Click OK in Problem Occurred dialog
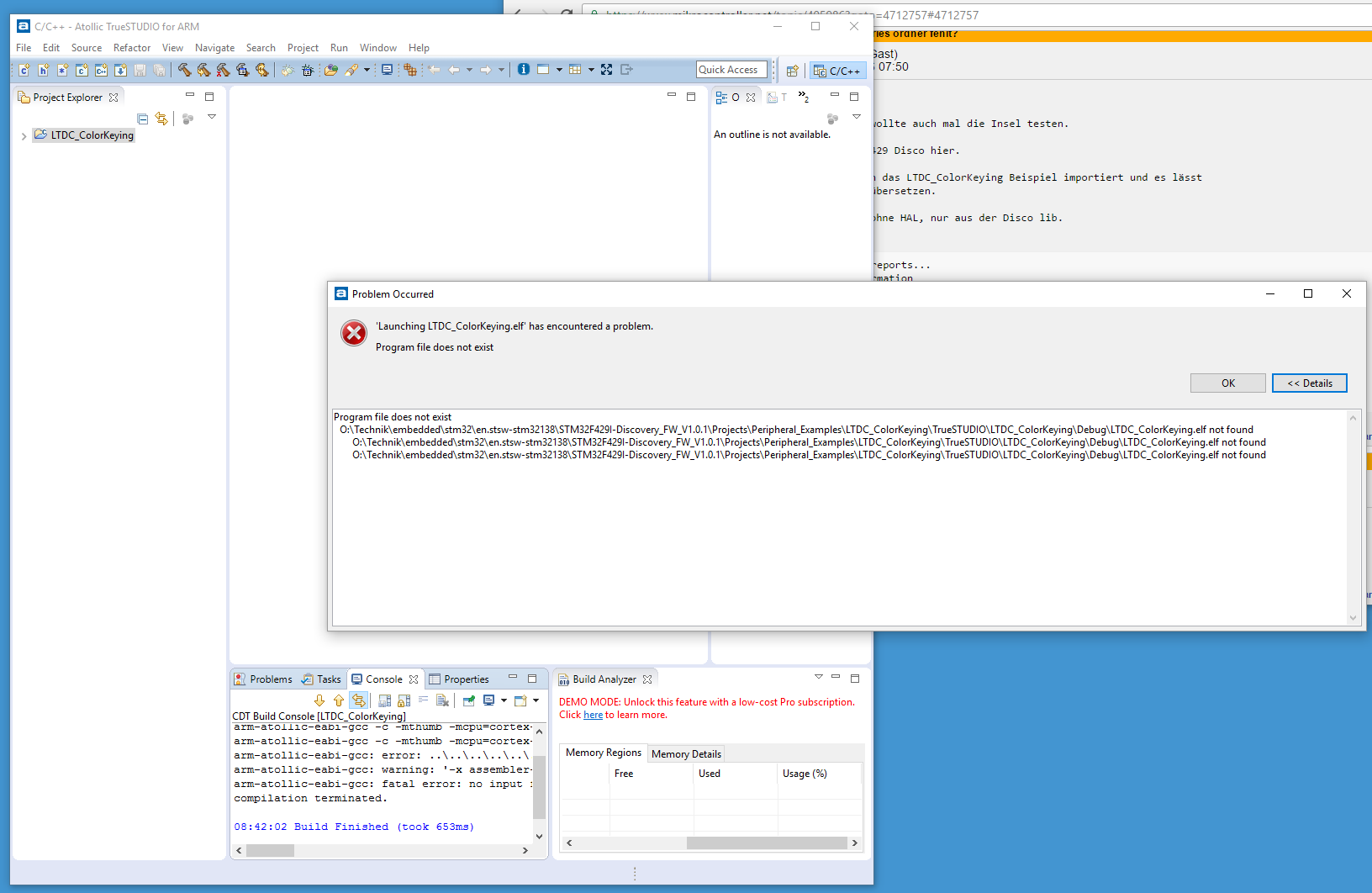The width and height of the screenshot is (1372, 893). click(x=1227, y=383)
